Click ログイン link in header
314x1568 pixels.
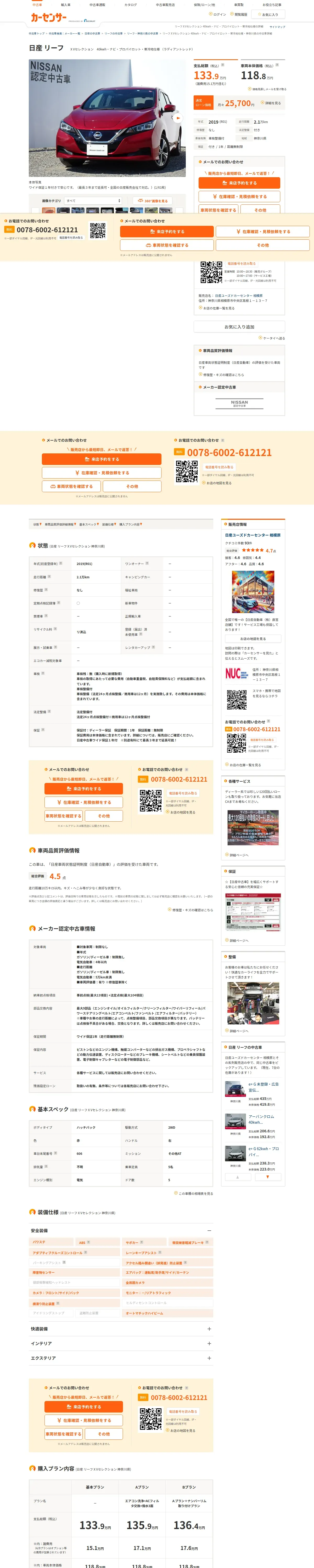pos(218,14)
